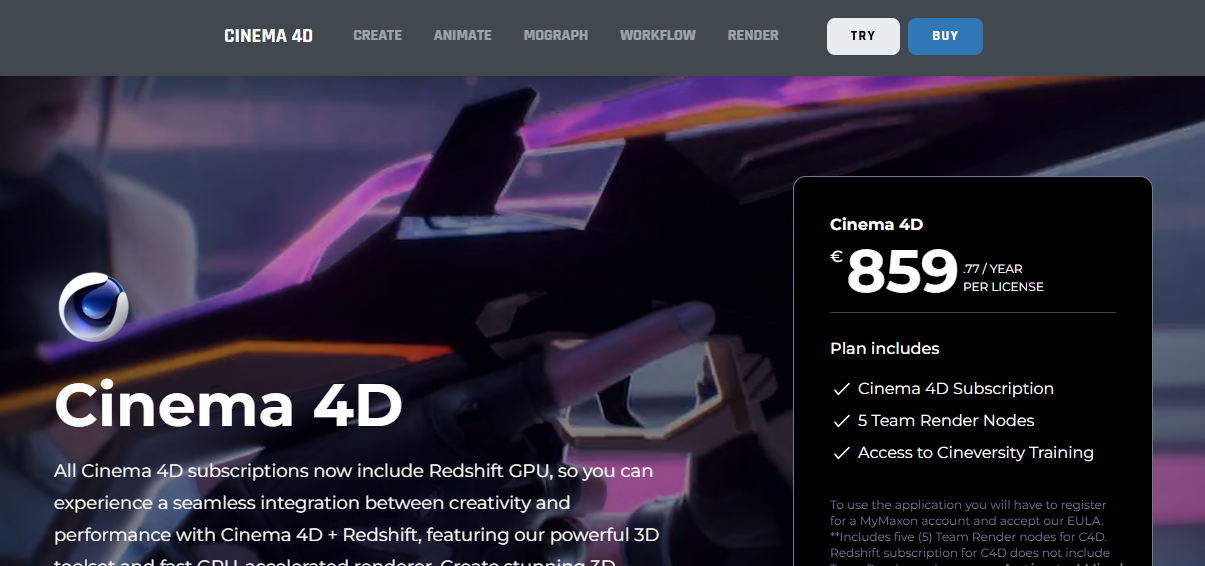This screenshot has height=566, width=1205.
Task: Click the Cineversity Training checkmark icon
Action: (x=841, y=453)
